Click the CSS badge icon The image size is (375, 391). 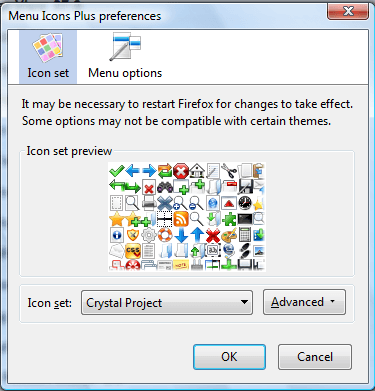(x=133, y=251)
